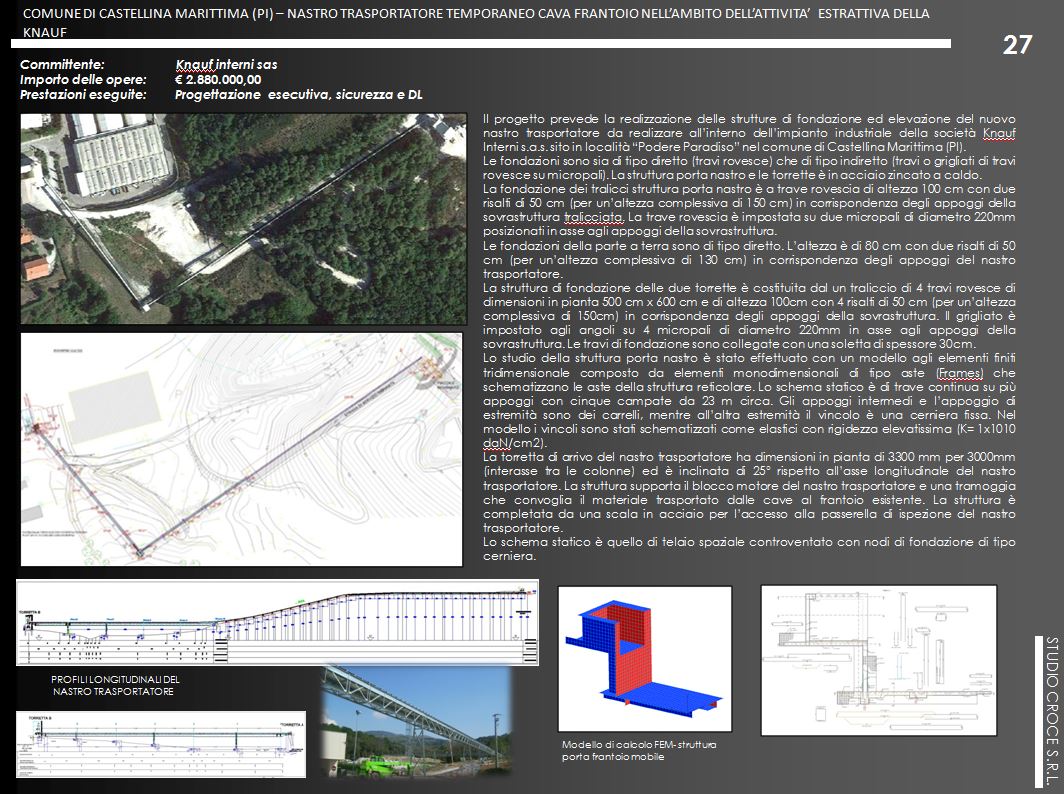Click the page number 27
The image size is (1064, 794).
[x=1017, y=45]
